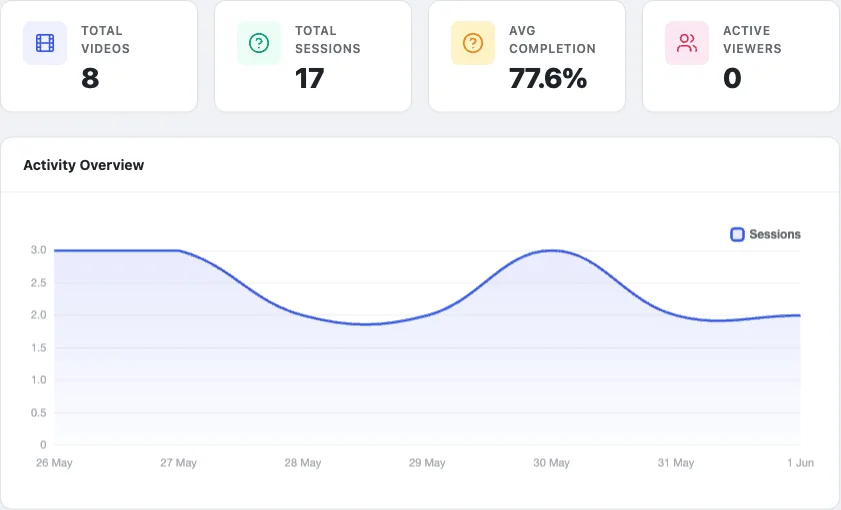Click the chart line end point at 1 Jun
Image resolution: width=841 pixels, height=510 pixels.
point(800,315)
